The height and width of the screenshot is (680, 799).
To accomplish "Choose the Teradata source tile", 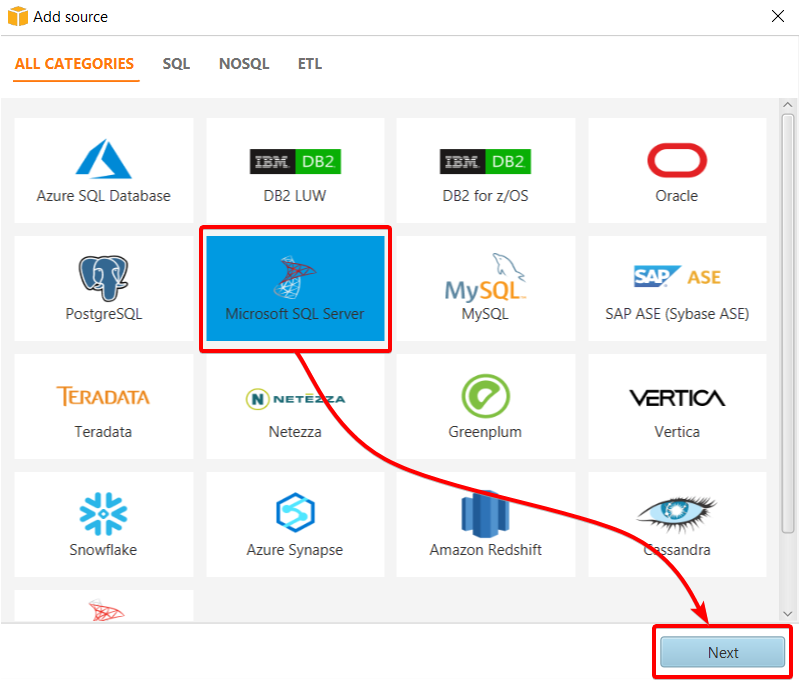I will point(103,406).
